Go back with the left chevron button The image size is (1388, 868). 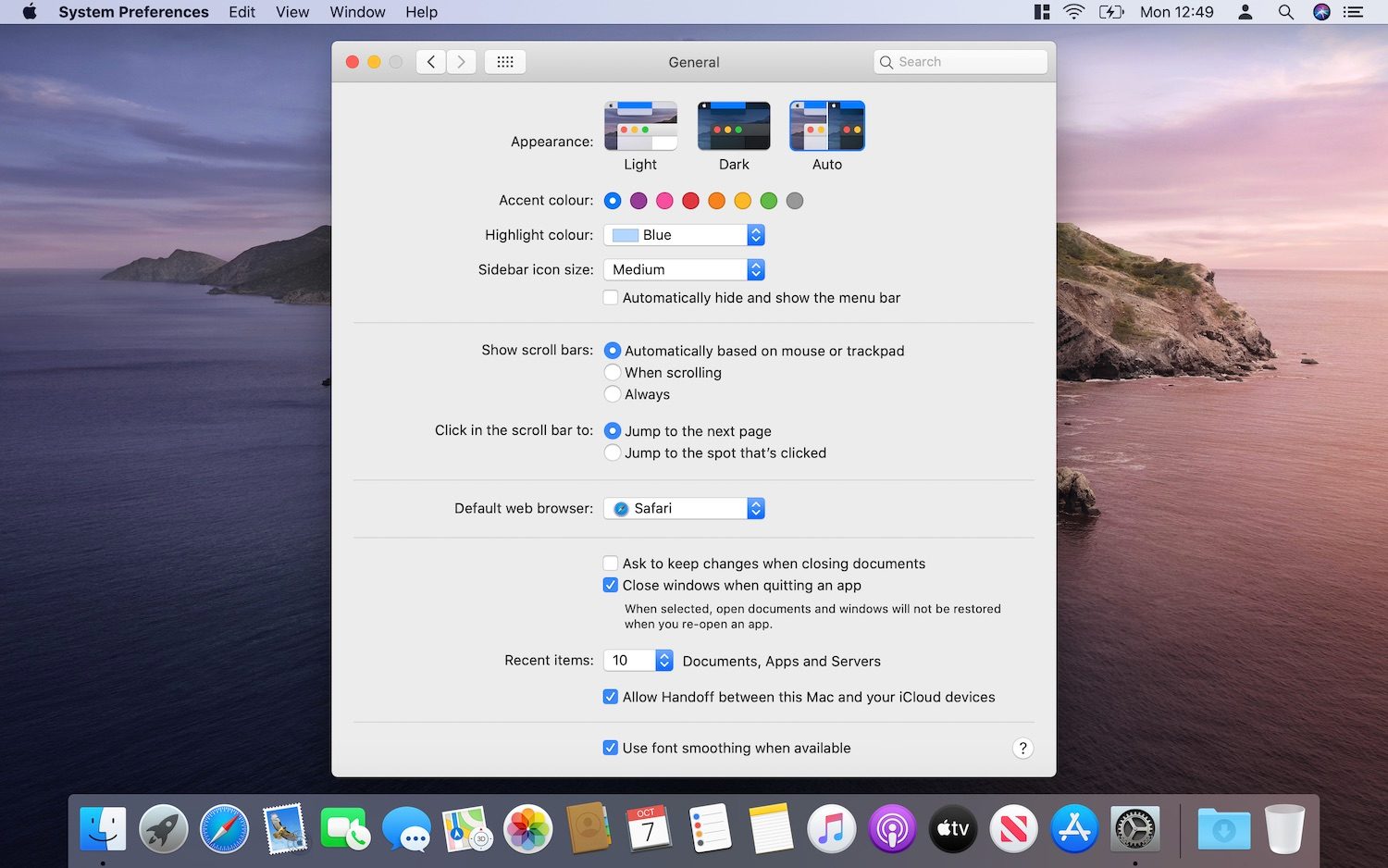(x=431, y=62)
